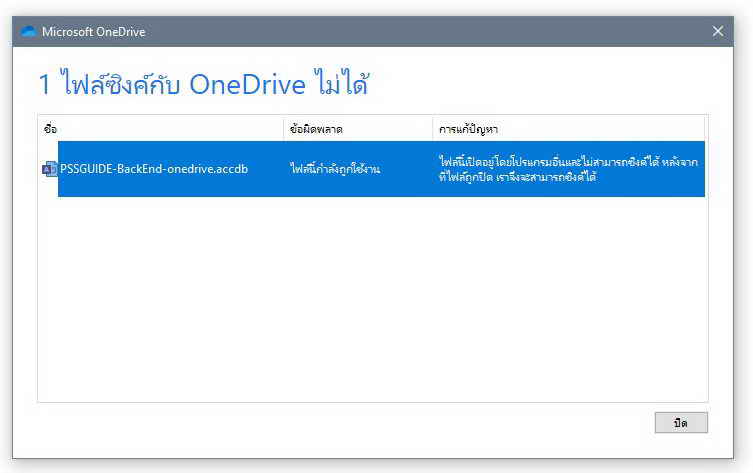Click the Microsoft OneDrive title text

pos(94,32)
